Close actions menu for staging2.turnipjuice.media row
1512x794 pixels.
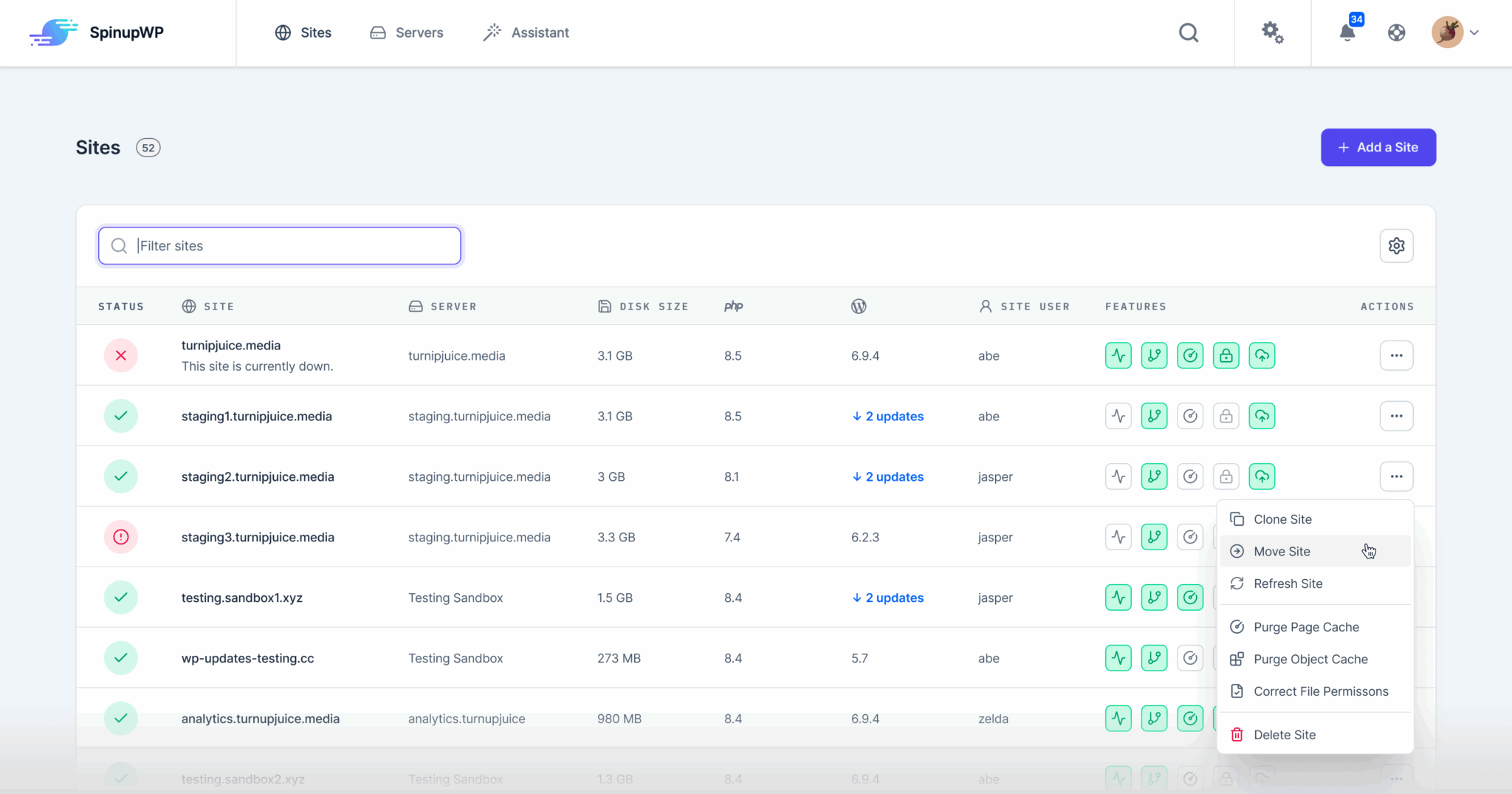1396,477
